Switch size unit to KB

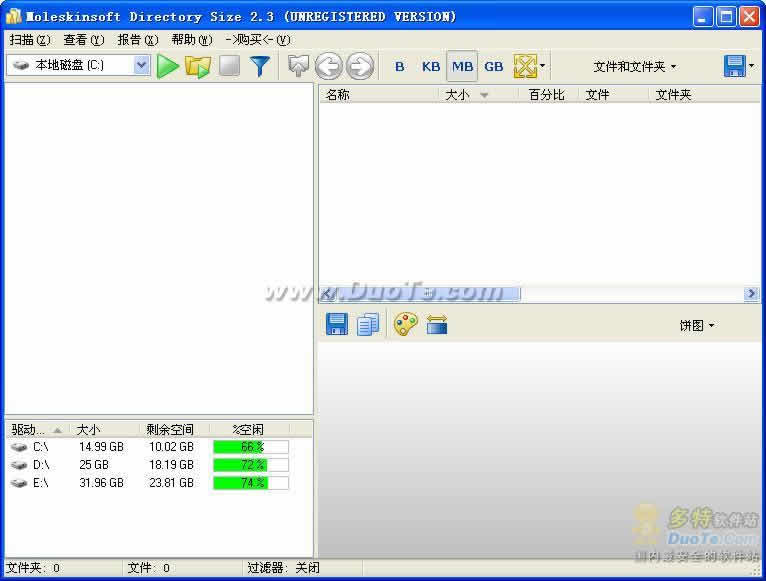pyautogui.click(x=431, y=66)
